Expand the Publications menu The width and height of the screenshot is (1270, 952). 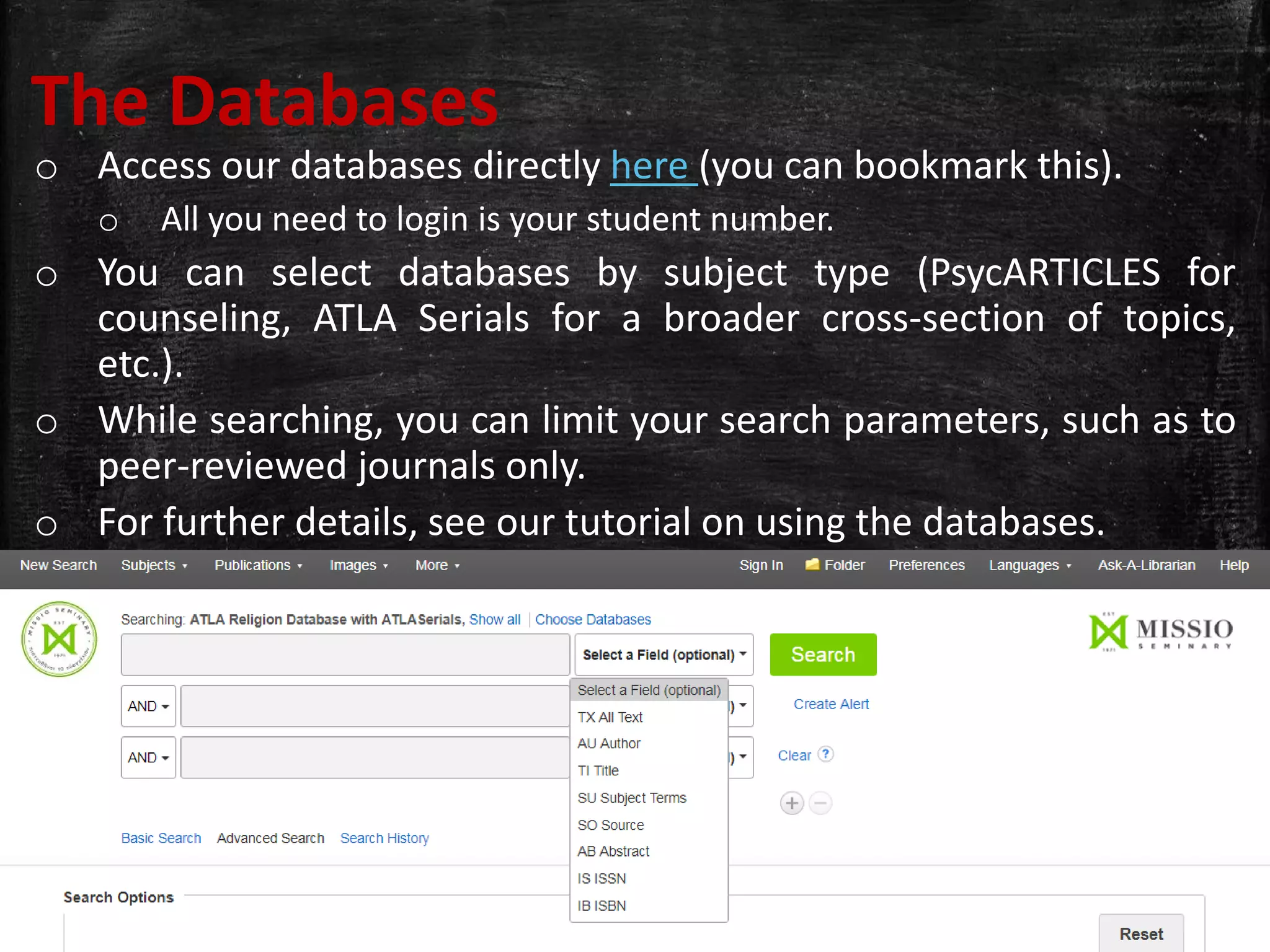[x=258, y=565]
